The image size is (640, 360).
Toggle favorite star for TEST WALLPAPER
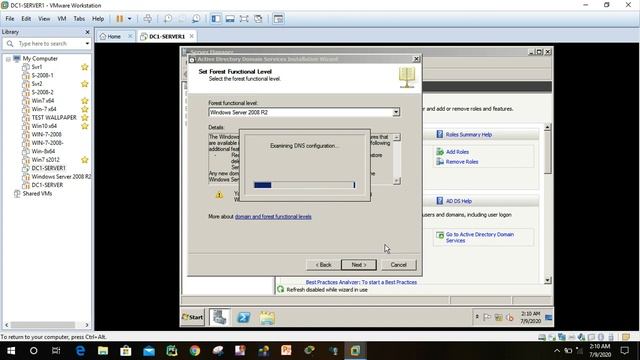pos(84,118)
